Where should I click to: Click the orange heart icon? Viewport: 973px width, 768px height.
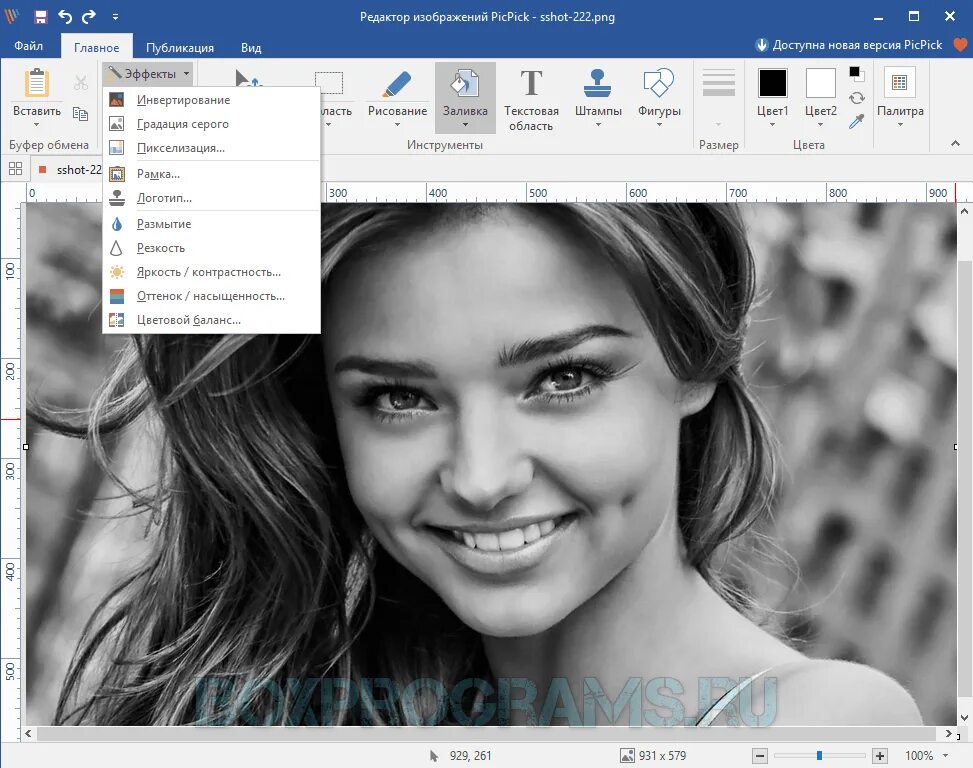(960, 45)
